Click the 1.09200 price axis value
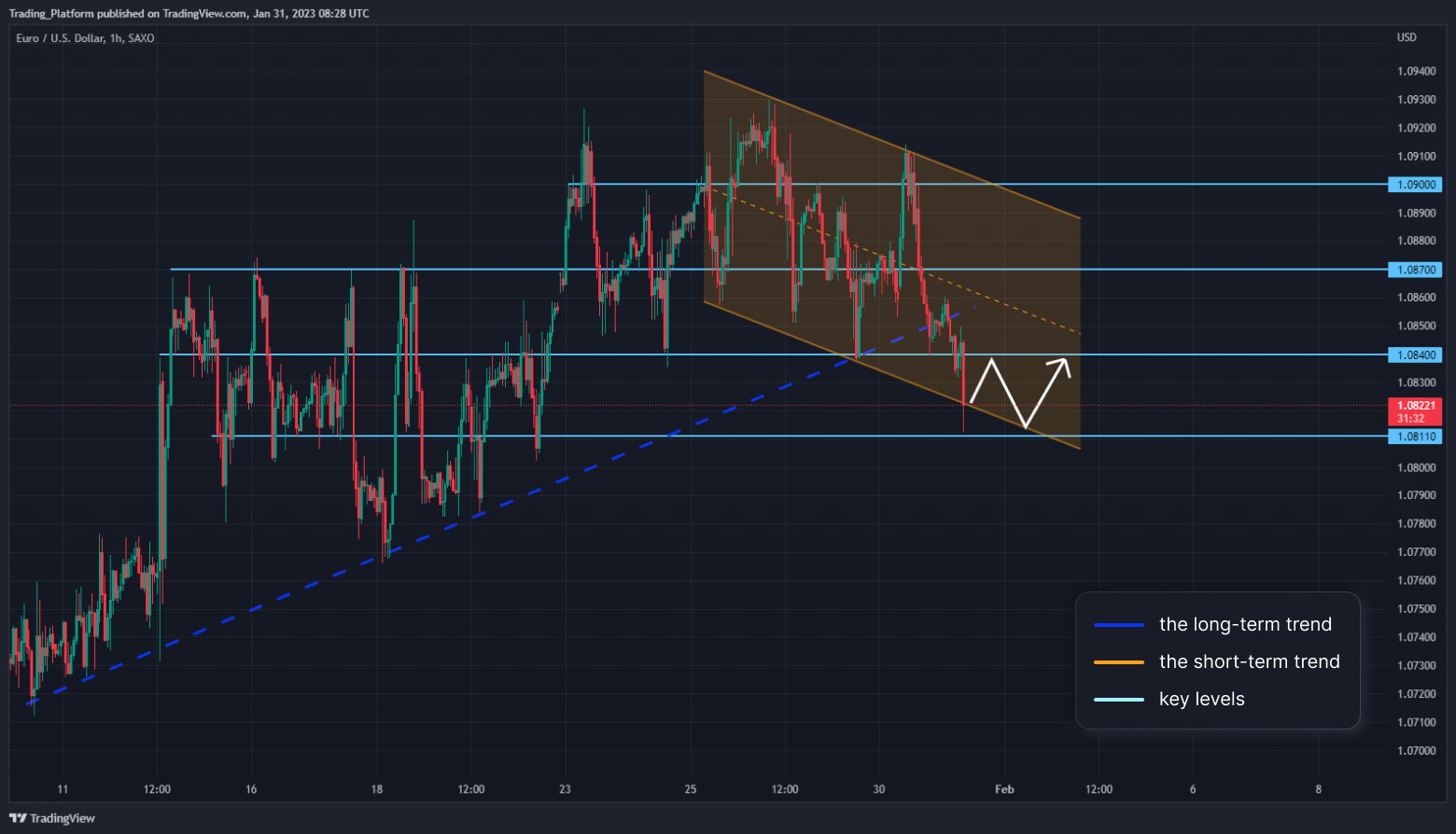Viewport: 1456px width, 834px height. pyautogui.click(x=1416, y=128)
